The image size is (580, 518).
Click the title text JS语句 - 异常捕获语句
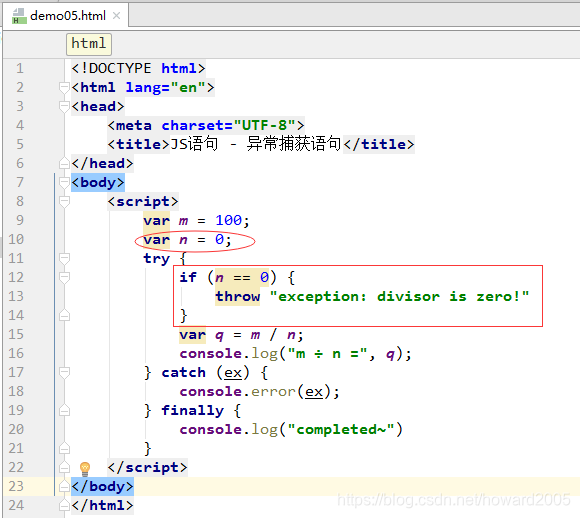click(256, 144)
